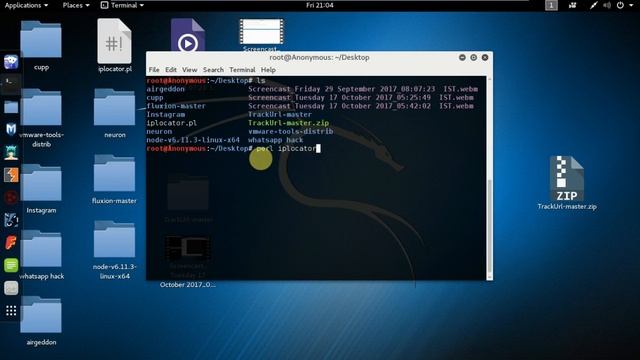Launch the top browser icon in dock

click(x=11, y=61)
